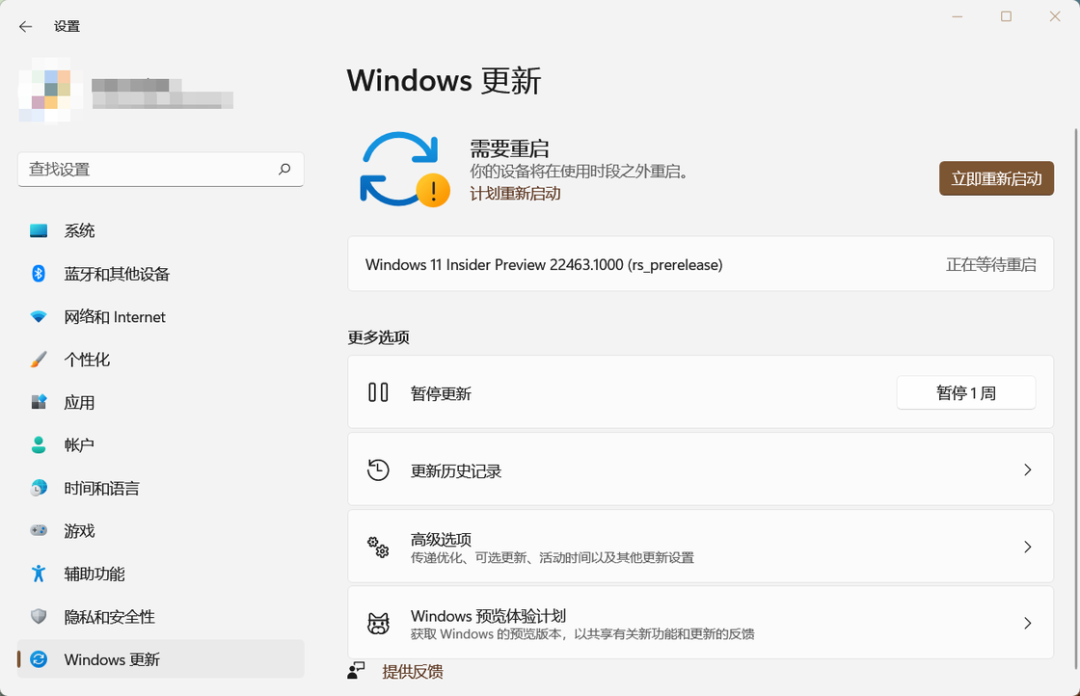The image size is (1080, 696).
Task: Click the back arrow icon
Action: (x=25, y=26)
